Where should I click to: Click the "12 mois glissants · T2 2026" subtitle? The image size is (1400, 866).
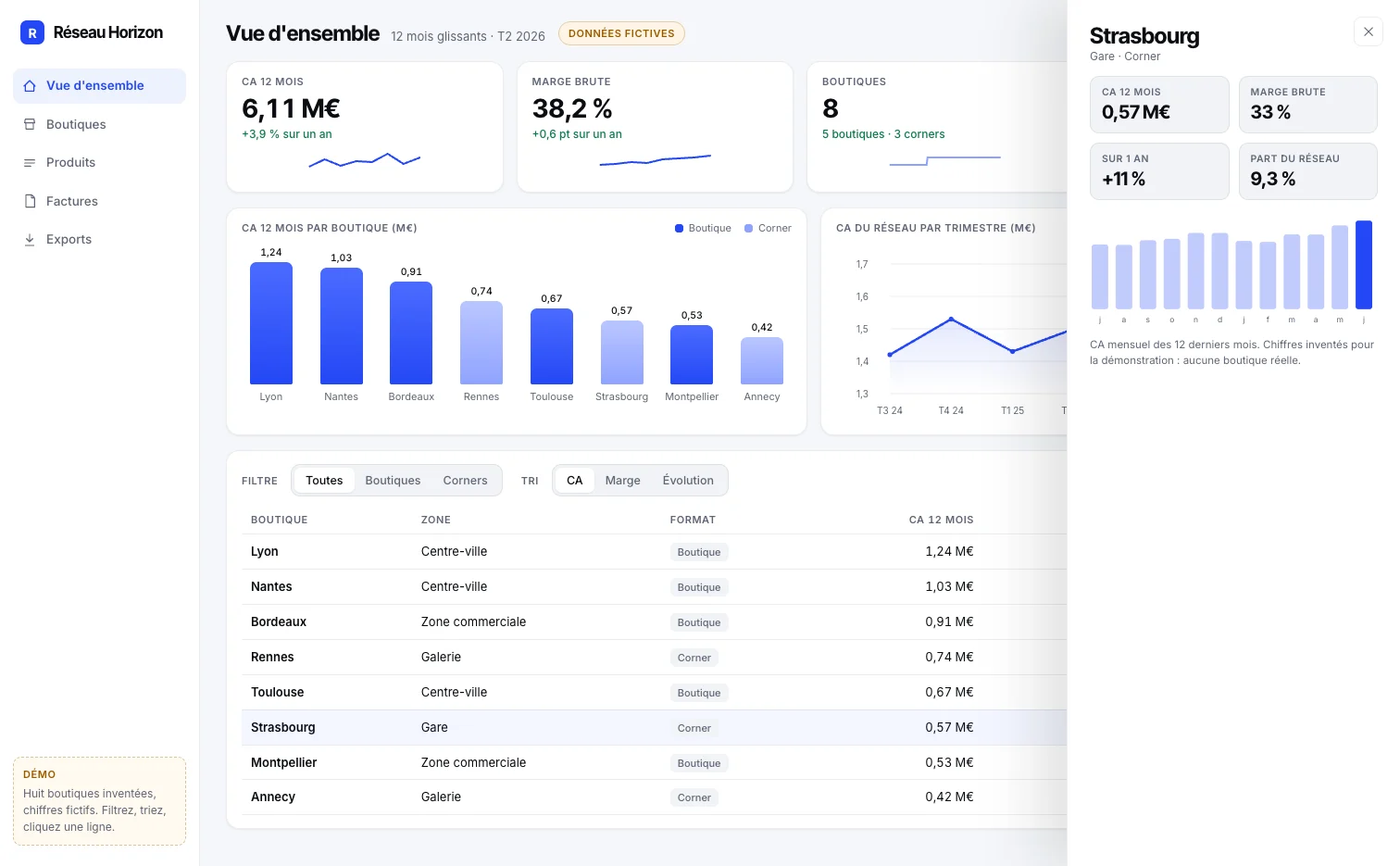click(x=468, y=36)
